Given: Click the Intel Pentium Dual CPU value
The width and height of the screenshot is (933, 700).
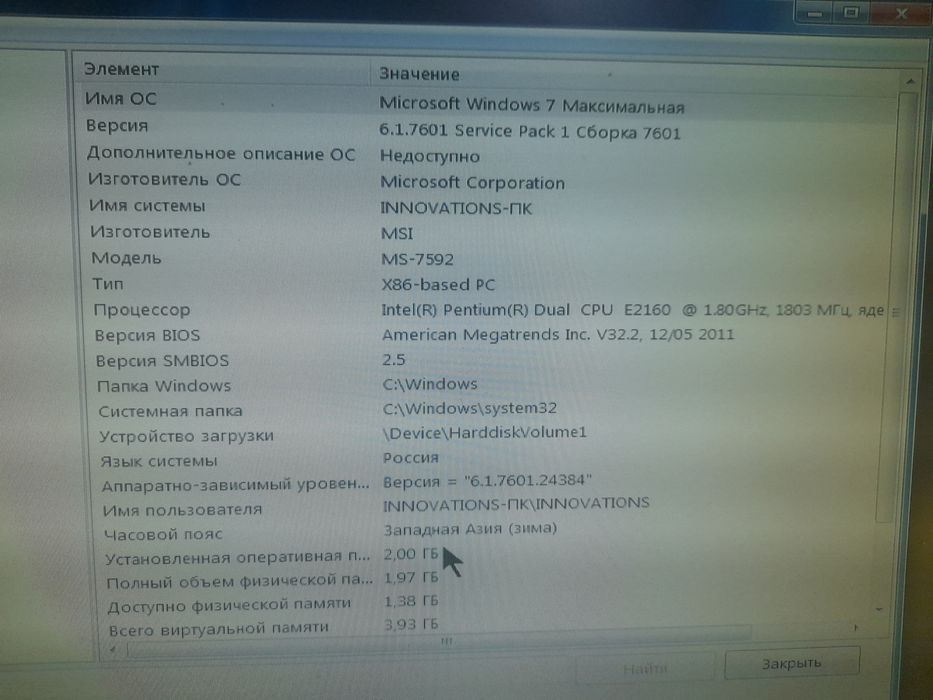Looking at the screenshot, I should [x=632, y=310].
